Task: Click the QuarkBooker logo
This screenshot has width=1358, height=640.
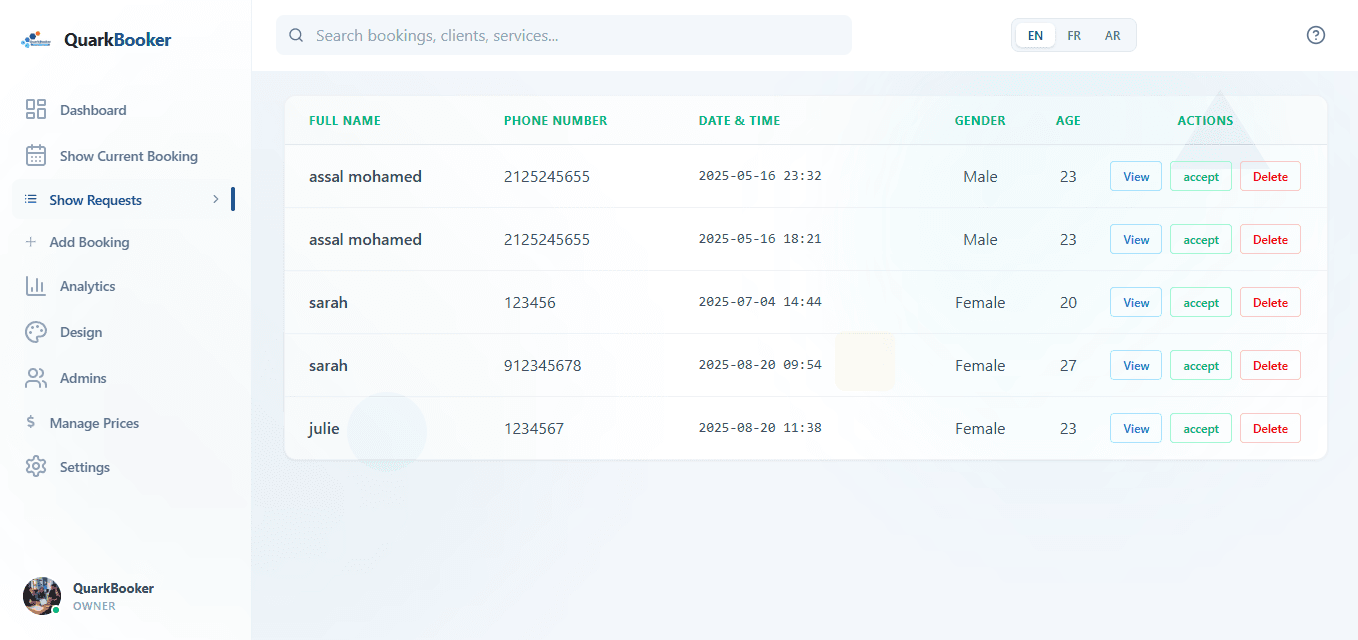Action: click(x=36, y=38)
